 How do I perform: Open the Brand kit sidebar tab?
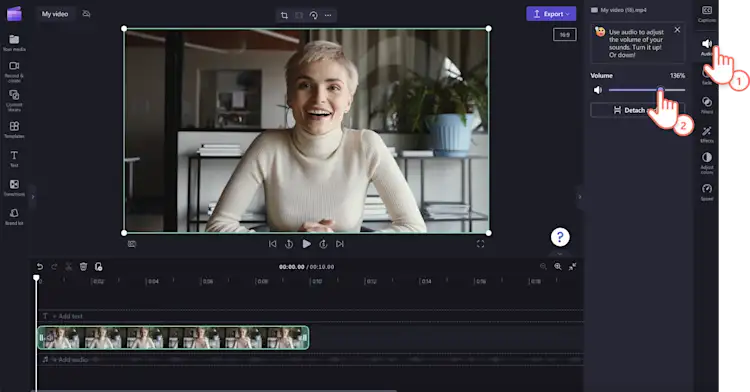coord(14,217)
